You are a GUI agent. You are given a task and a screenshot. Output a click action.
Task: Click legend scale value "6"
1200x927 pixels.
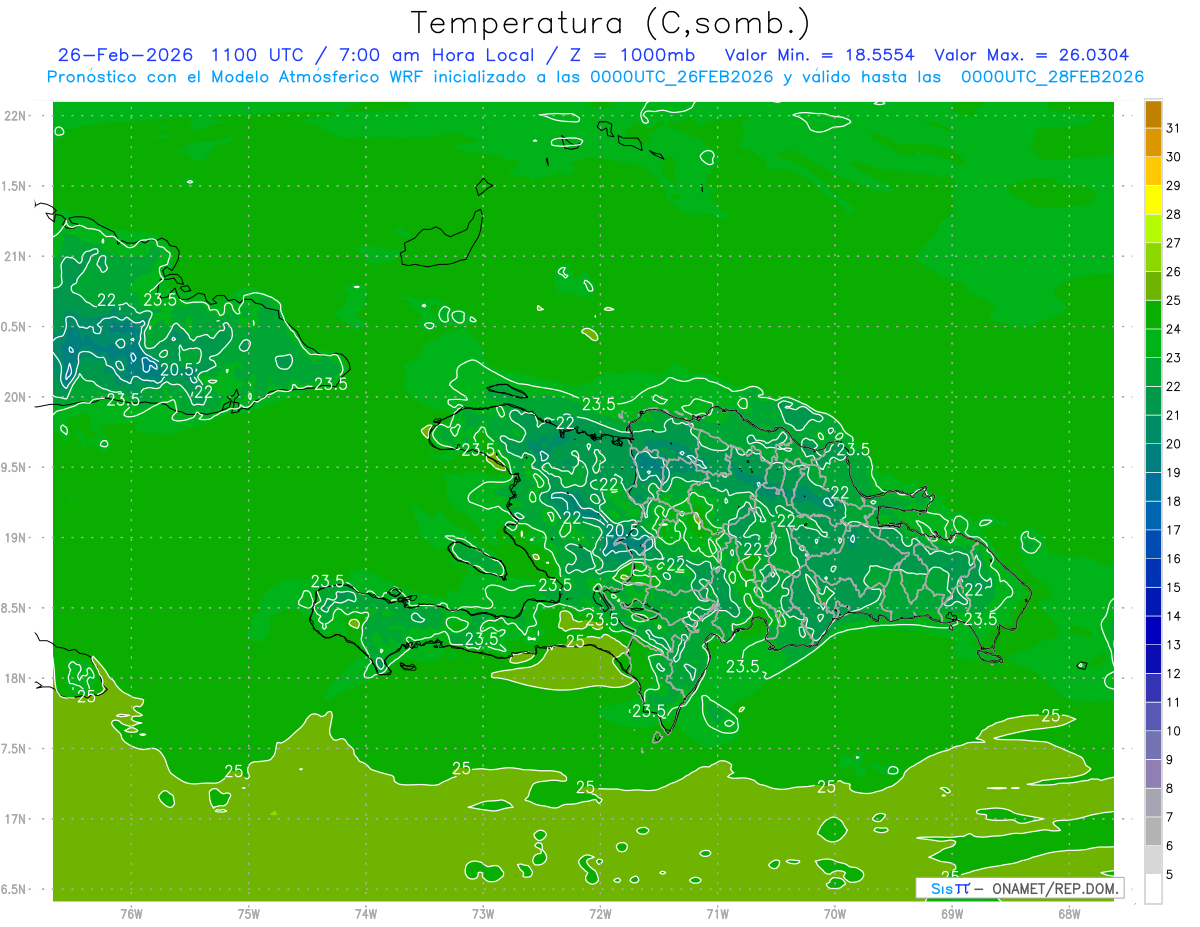[x=1170, y=846]
